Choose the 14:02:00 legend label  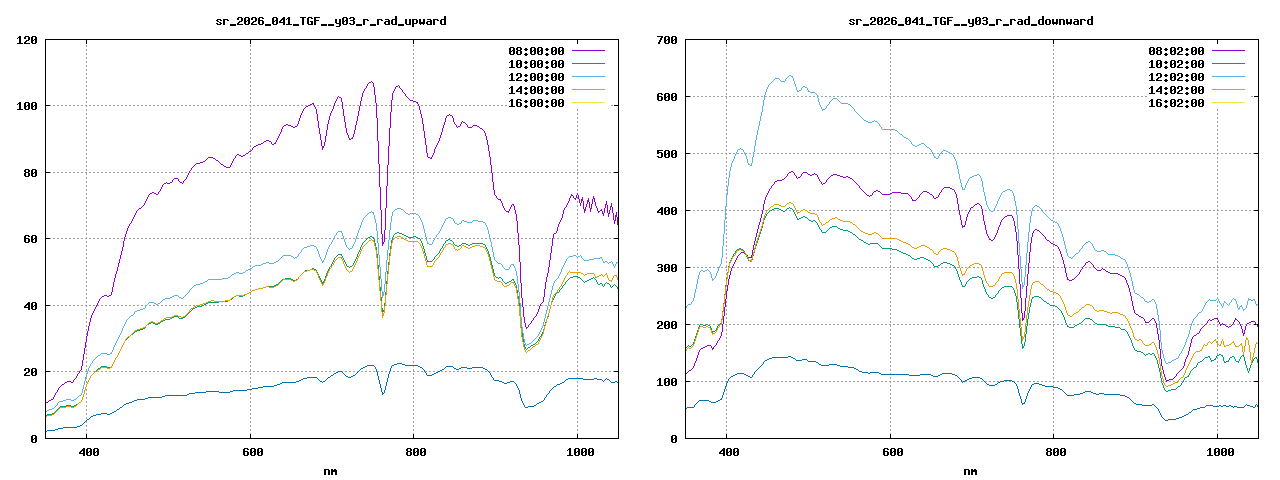(x=1176, y=90)
